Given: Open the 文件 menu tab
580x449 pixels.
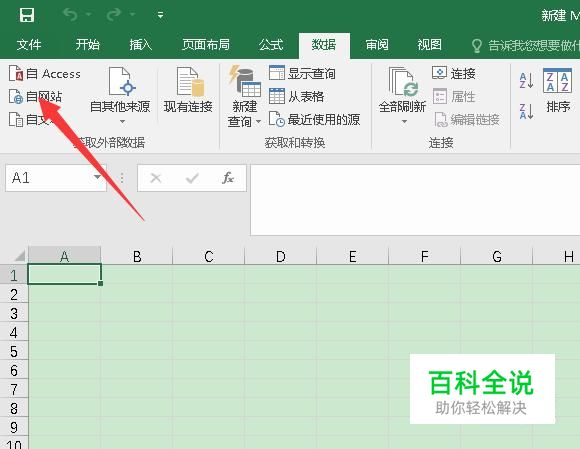Looking at the screenshot, I should pos(29,45).
